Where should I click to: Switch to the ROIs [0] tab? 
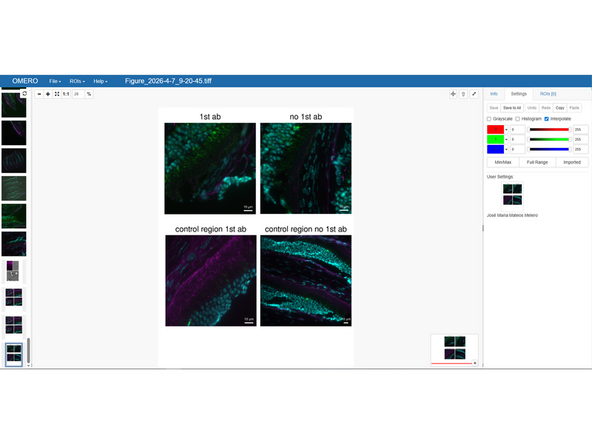(548, 94)
